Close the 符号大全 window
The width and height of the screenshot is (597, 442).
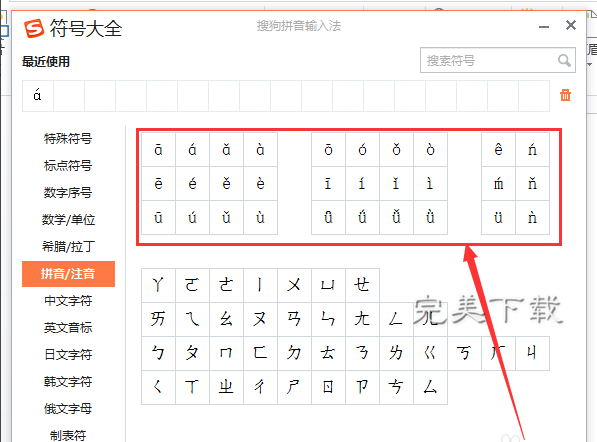[571, 26]
